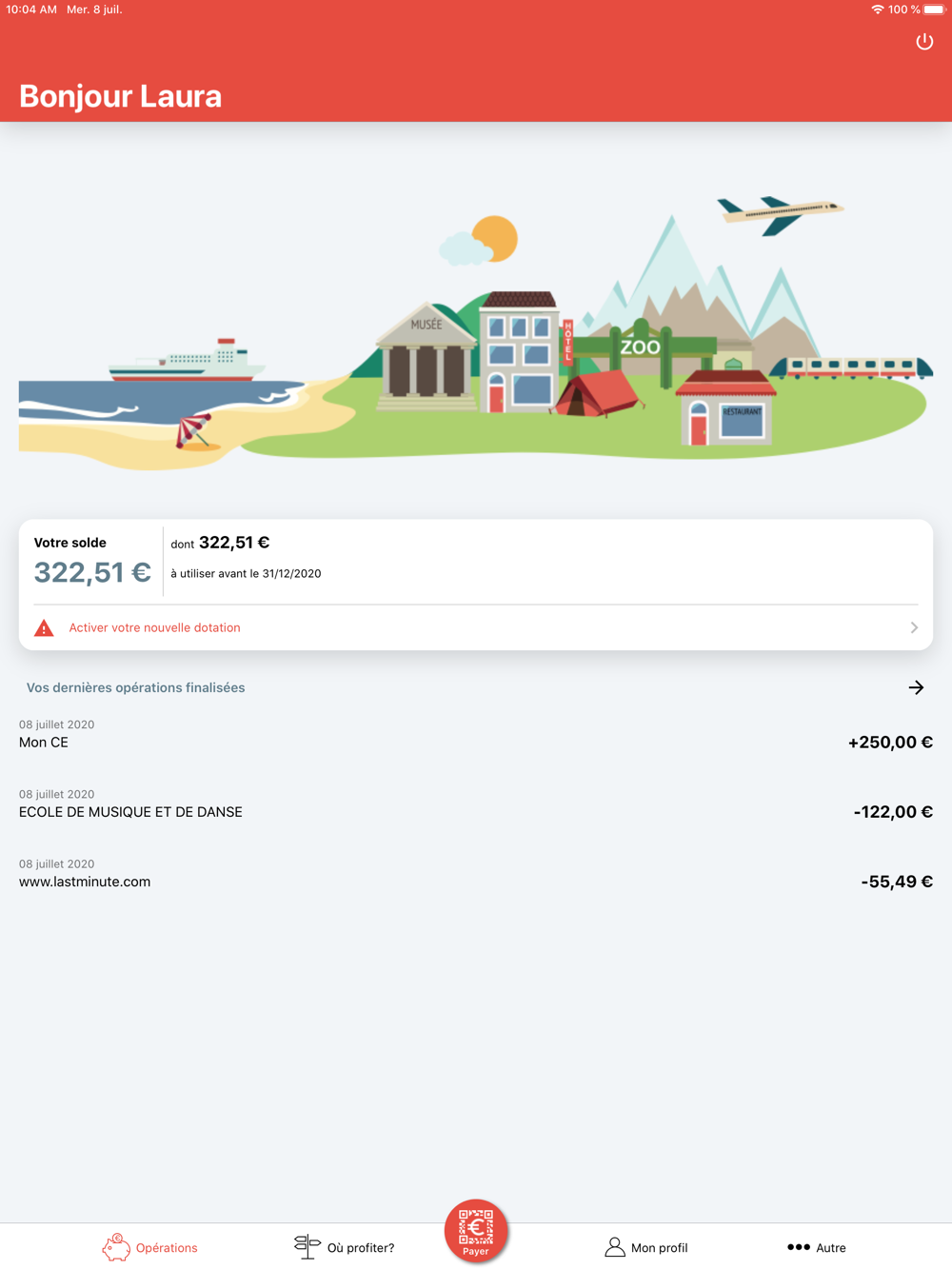Screen dimensions: 952x1270
Task: Tap the red warning triangle icon
Action: pos(44,628)
